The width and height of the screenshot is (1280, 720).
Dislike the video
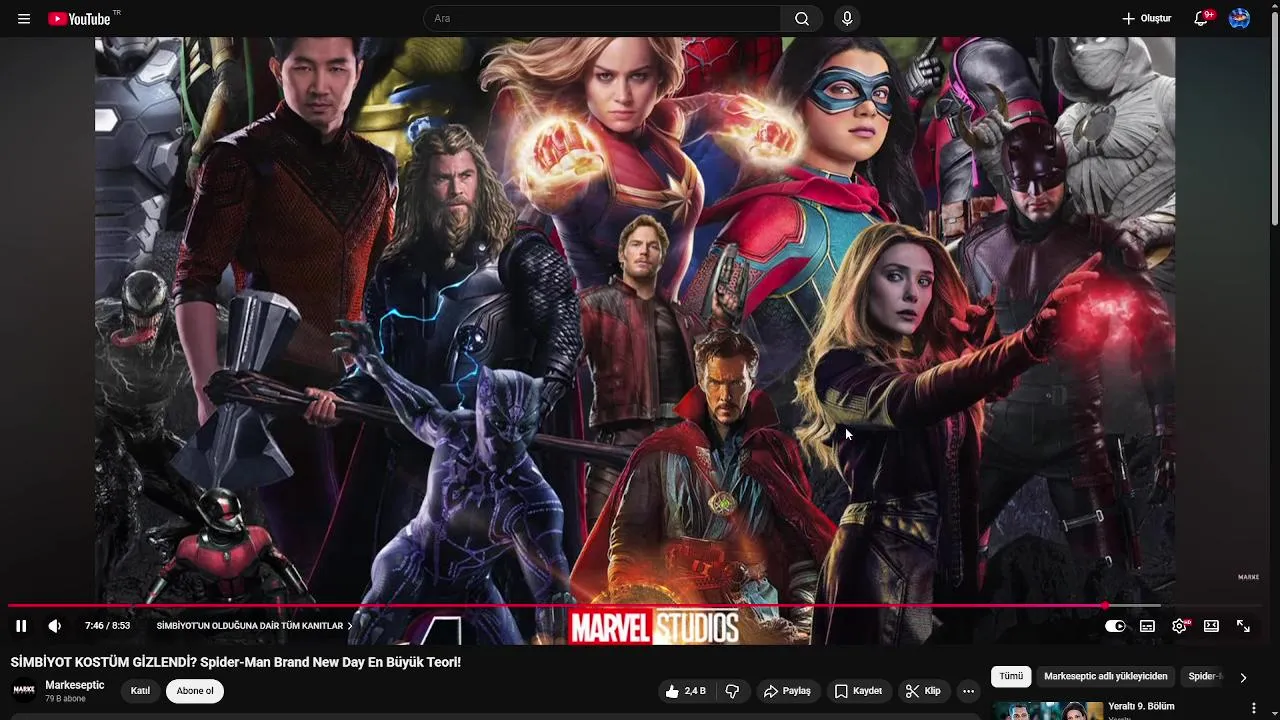pos(732,691)
